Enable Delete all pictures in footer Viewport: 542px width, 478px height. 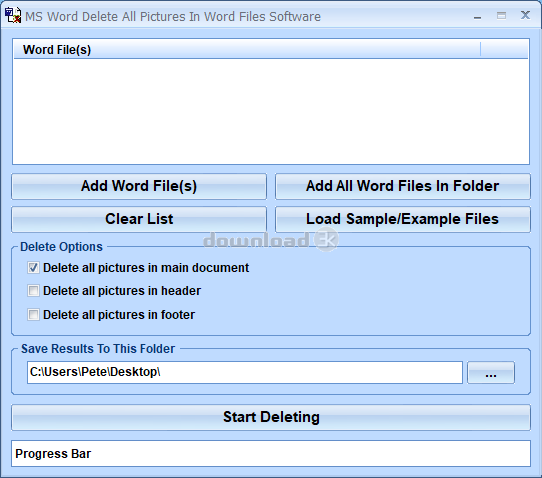click(x=34, y=315)
